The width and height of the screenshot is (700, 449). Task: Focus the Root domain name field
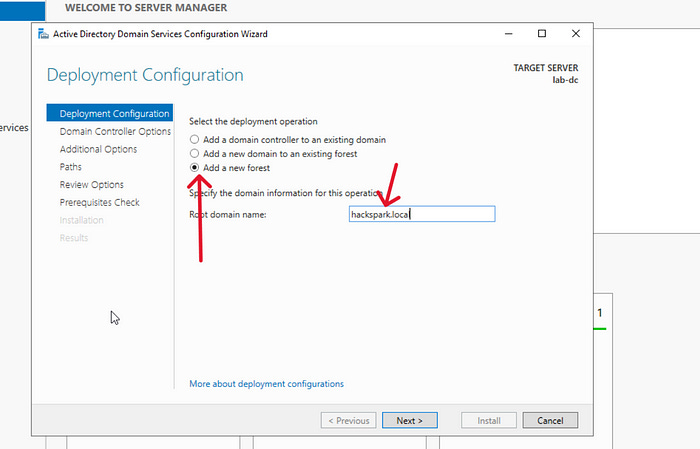422,214
